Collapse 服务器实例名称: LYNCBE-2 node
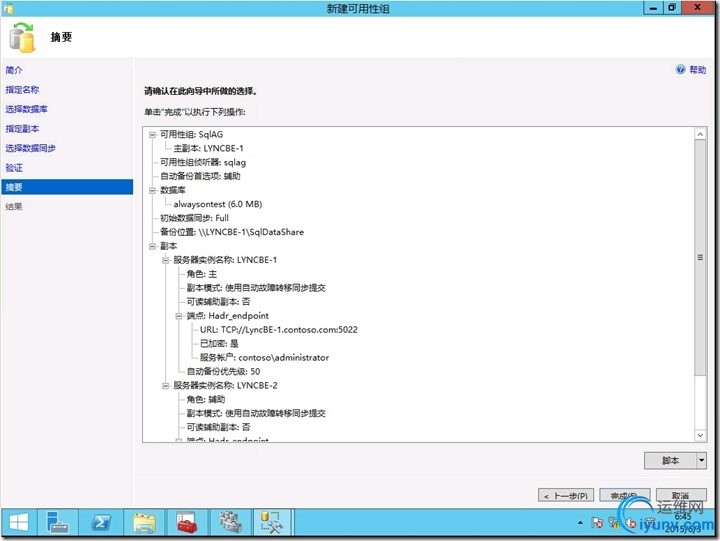The height and width of the screenshot is (541, 720). [165, 386]
